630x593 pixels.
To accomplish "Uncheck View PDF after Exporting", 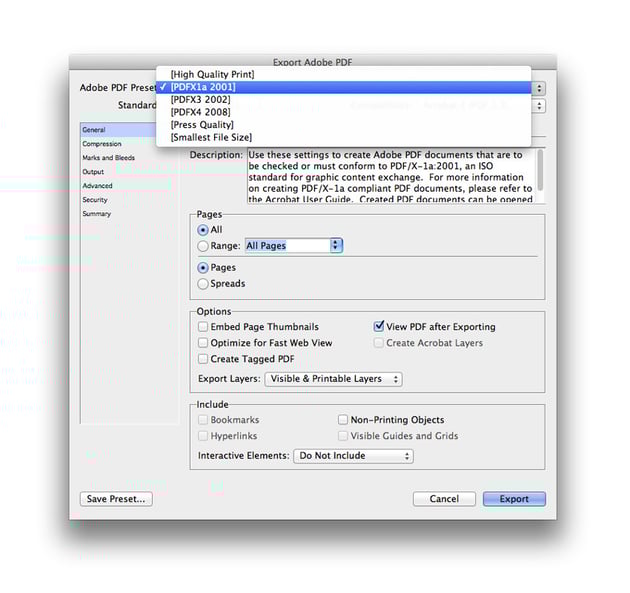I will [x=378, y=326].
